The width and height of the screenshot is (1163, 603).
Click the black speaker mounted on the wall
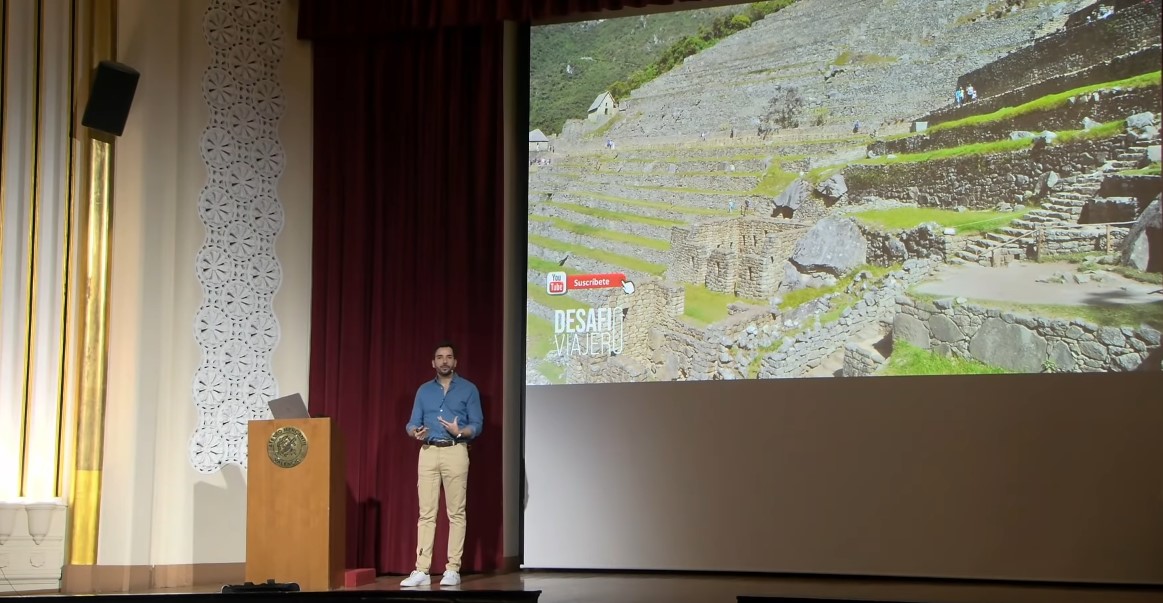[110, 97]
